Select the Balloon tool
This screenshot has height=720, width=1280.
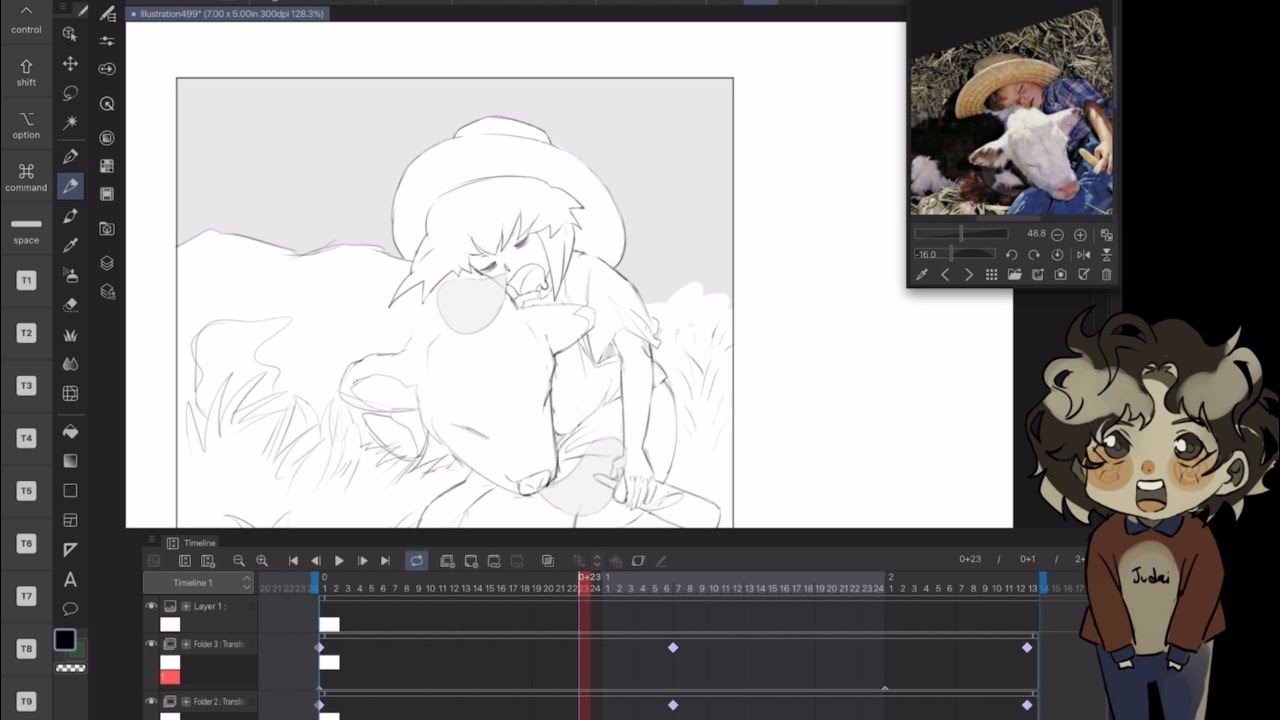[70, 608]
